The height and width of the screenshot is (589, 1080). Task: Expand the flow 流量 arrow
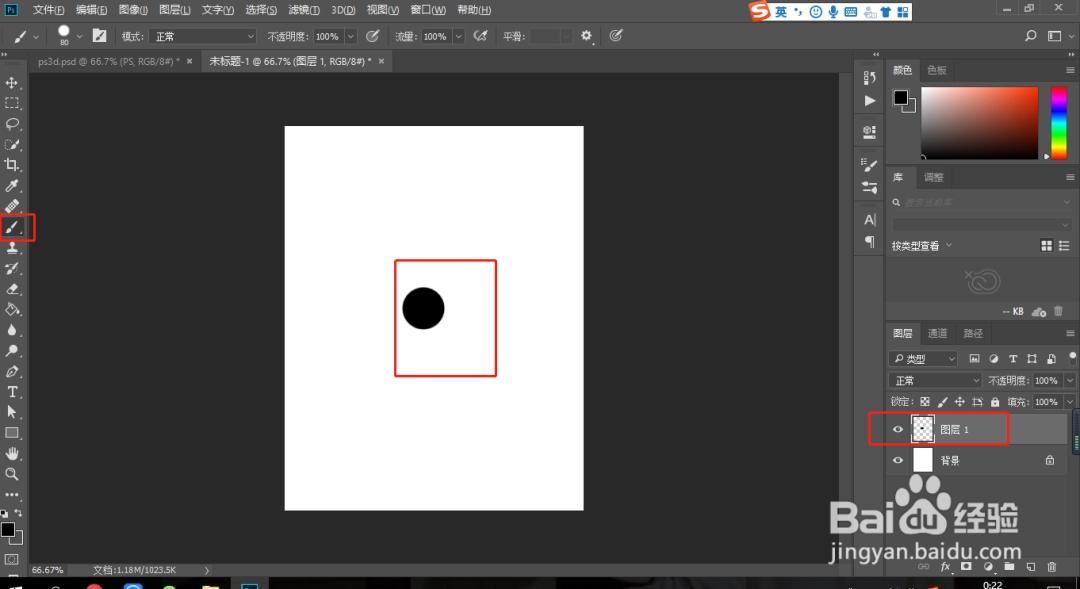(459, 37)
